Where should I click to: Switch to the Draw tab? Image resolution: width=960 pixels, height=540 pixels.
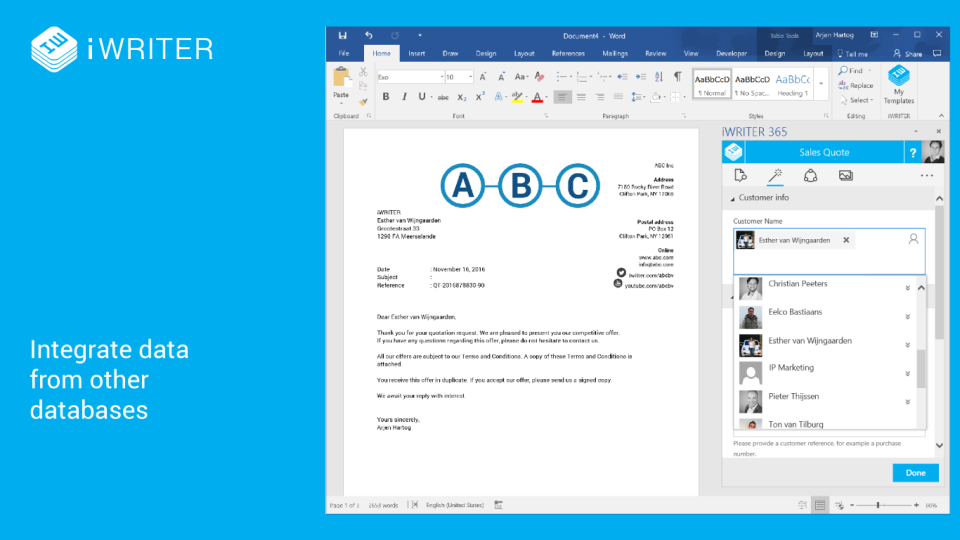[450, 54]
